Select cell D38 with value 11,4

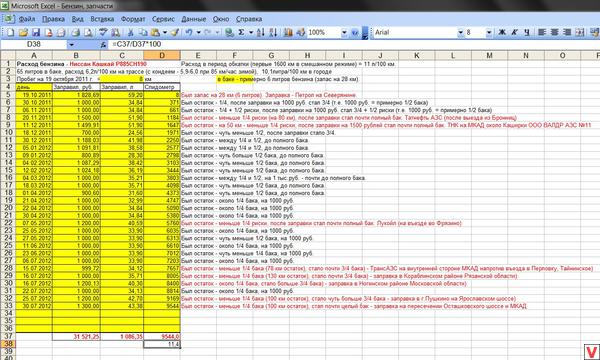point(162,344)
